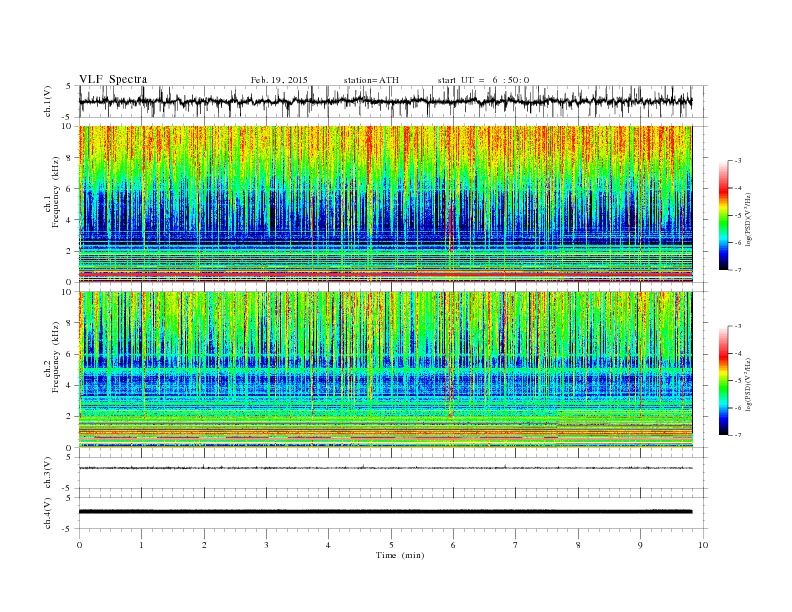
Task: Click the "6" kHz tick of ch.1 spectrogram
Action: coord(70,189)
